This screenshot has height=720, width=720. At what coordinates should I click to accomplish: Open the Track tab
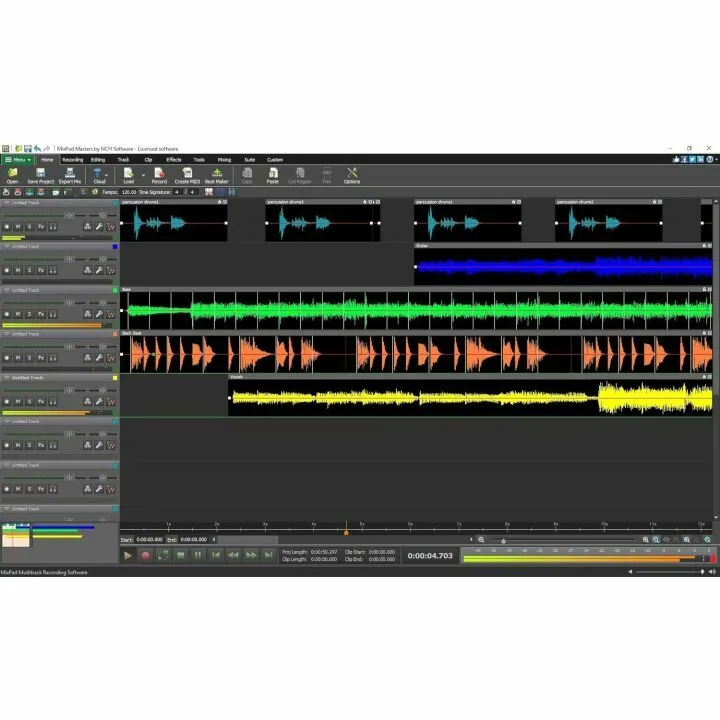click(123, 160)
